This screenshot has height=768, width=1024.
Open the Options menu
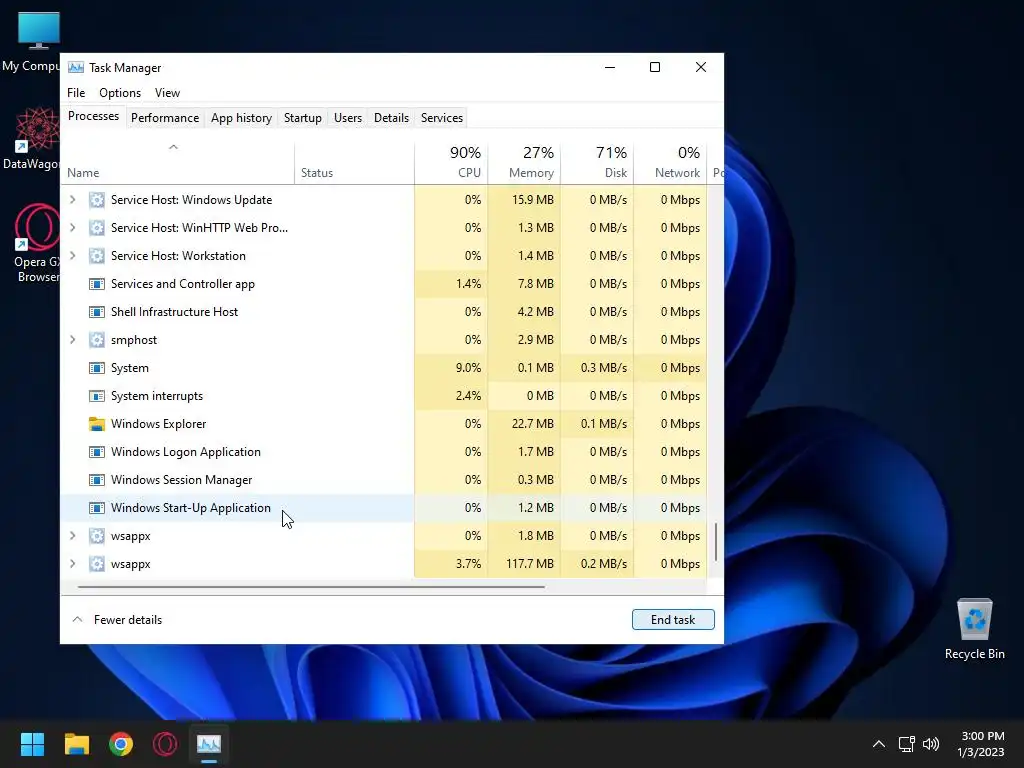pos(120,93)
